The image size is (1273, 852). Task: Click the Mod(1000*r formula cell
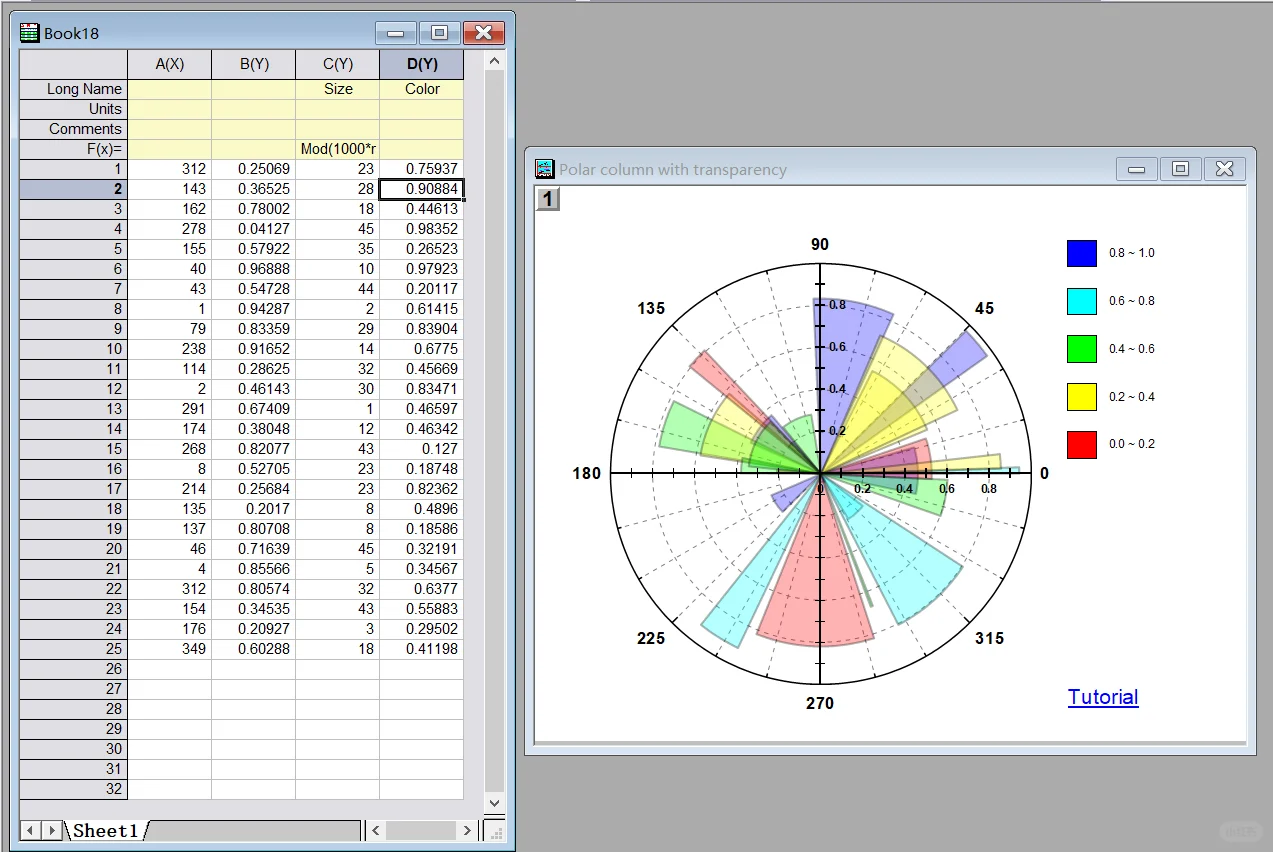[338, 149]
